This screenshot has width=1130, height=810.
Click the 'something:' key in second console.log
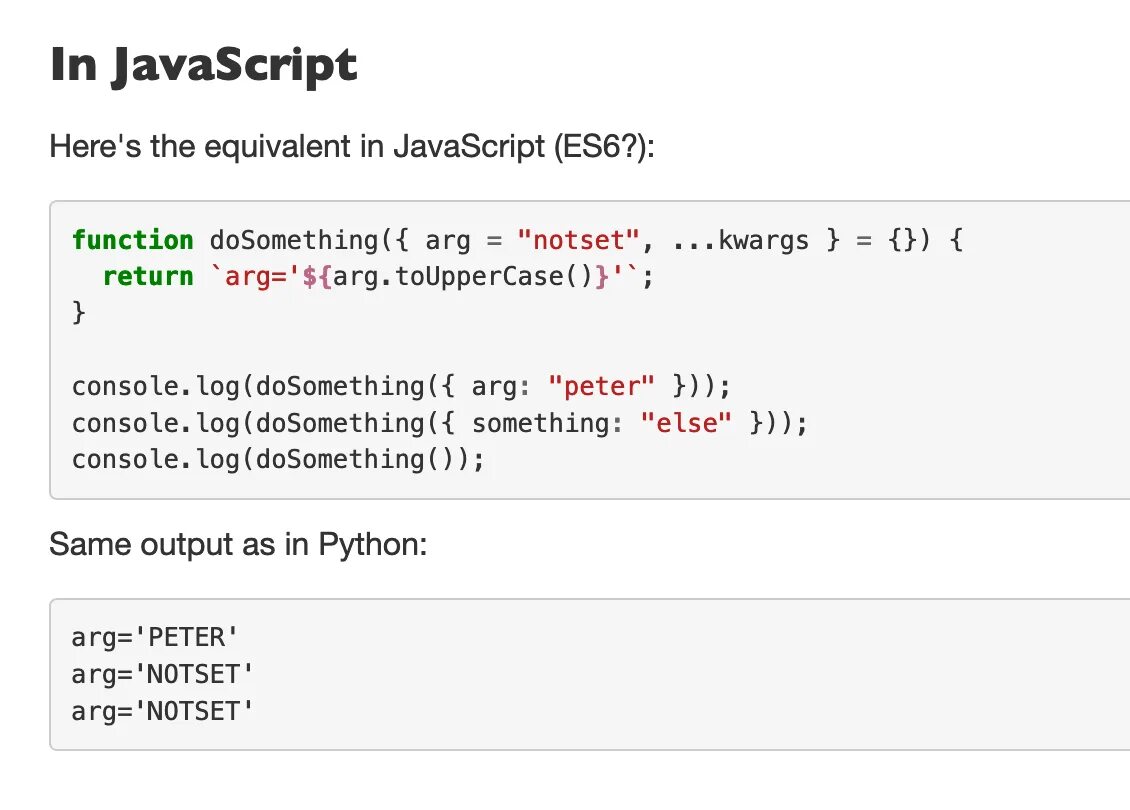tap(547, 423)
